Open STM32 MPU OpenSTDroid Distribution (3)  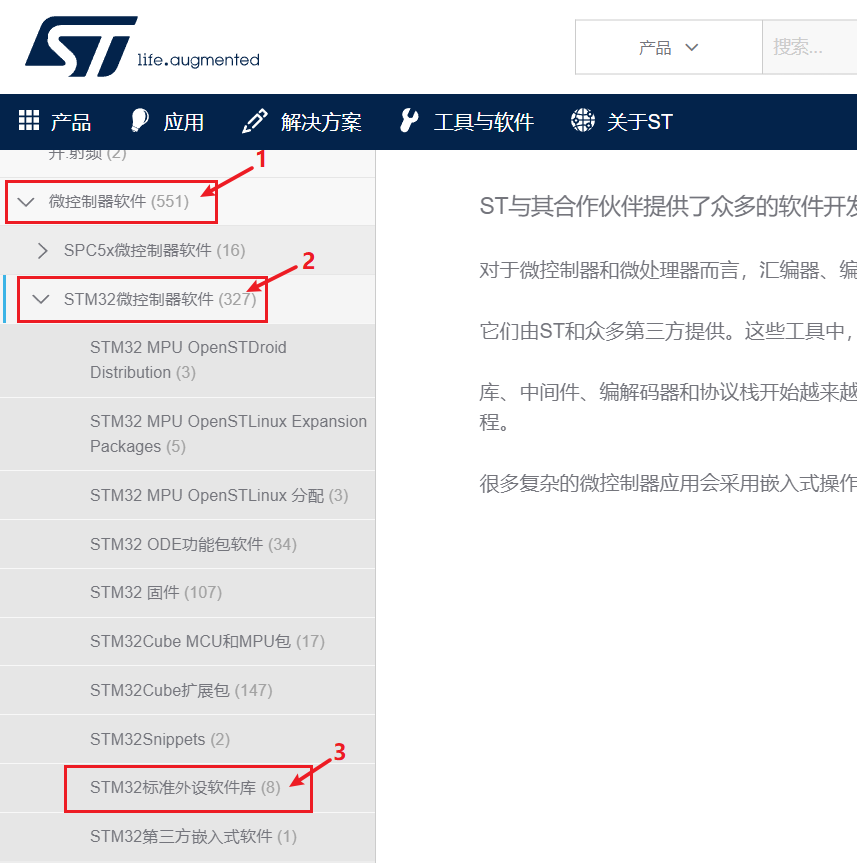click(188, 360)
